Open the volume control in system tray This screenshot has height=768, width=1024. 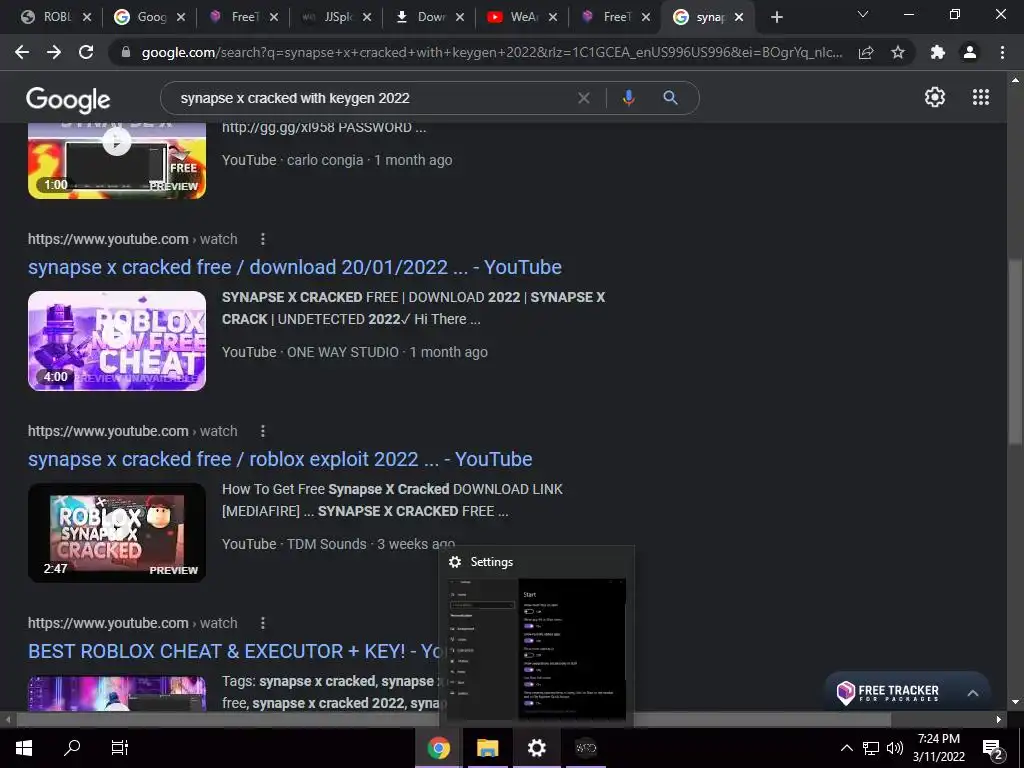(x=895, y=748)
